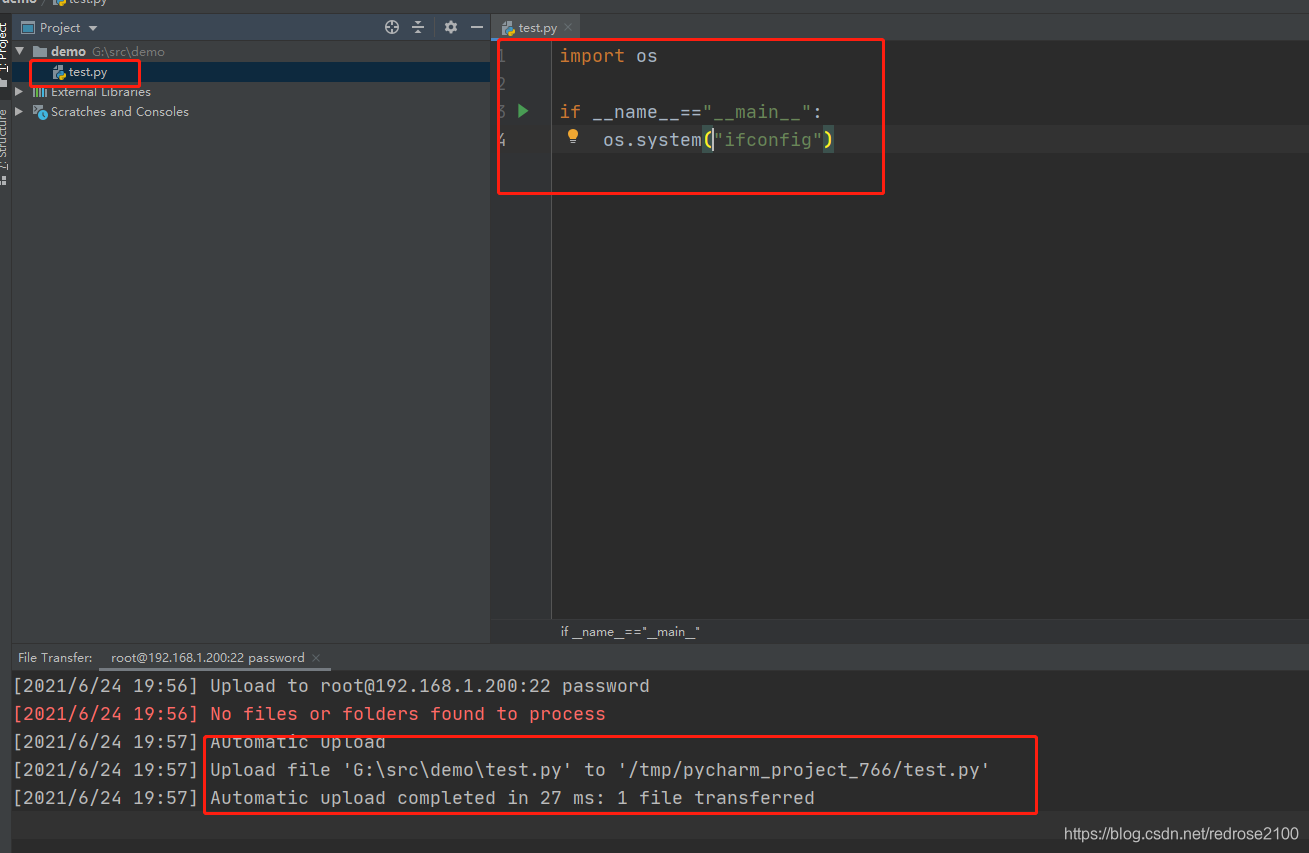Click the locate/select opened file crosshair icon
The height and width of the screenshot is (853, 1309).
pyautogui.click(x=392, y=28)
